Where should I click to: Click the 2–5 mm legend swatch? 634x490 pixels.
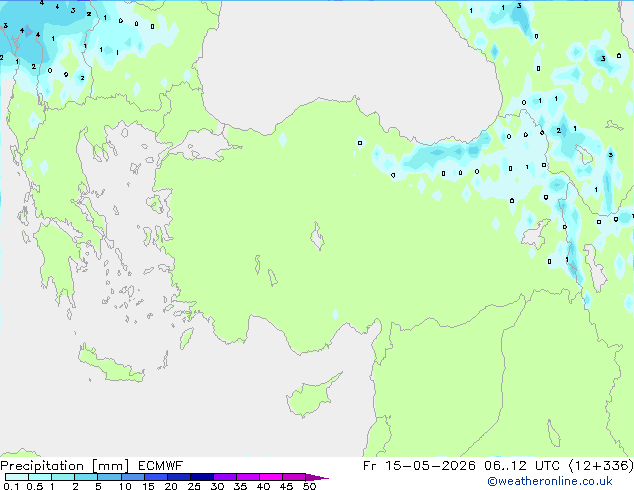pyautogui.click(x=86, y=477)
